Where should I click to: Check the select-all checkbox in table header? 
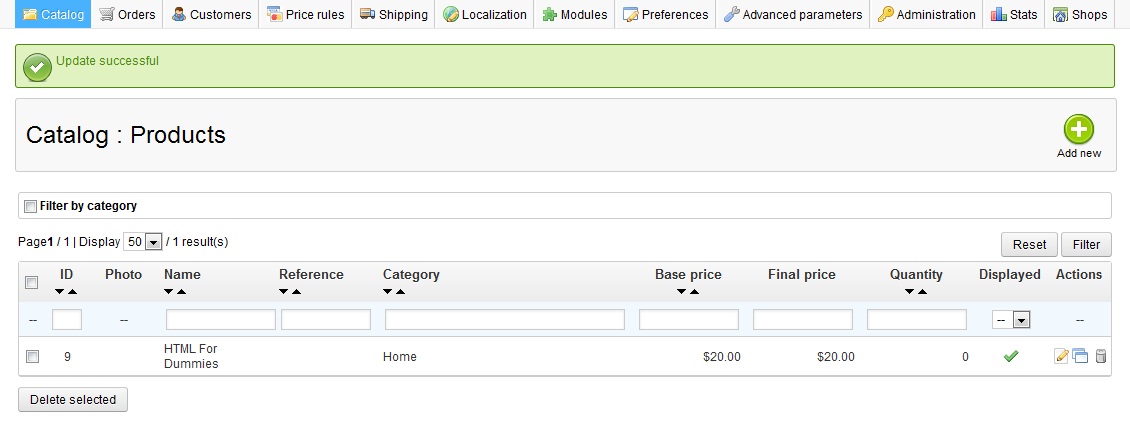(x=32, y=283)
